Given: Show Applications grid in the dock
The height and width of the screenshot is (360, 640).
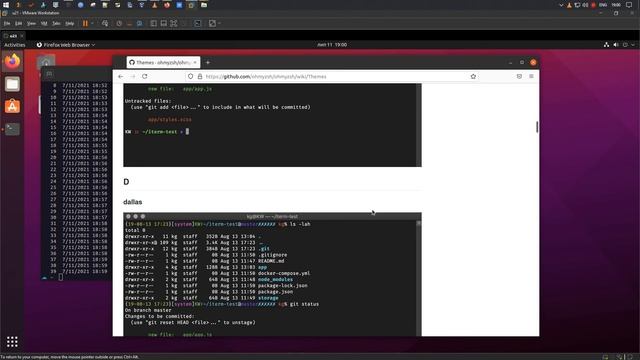Looking at the screenshot, I should click(12, 342).
